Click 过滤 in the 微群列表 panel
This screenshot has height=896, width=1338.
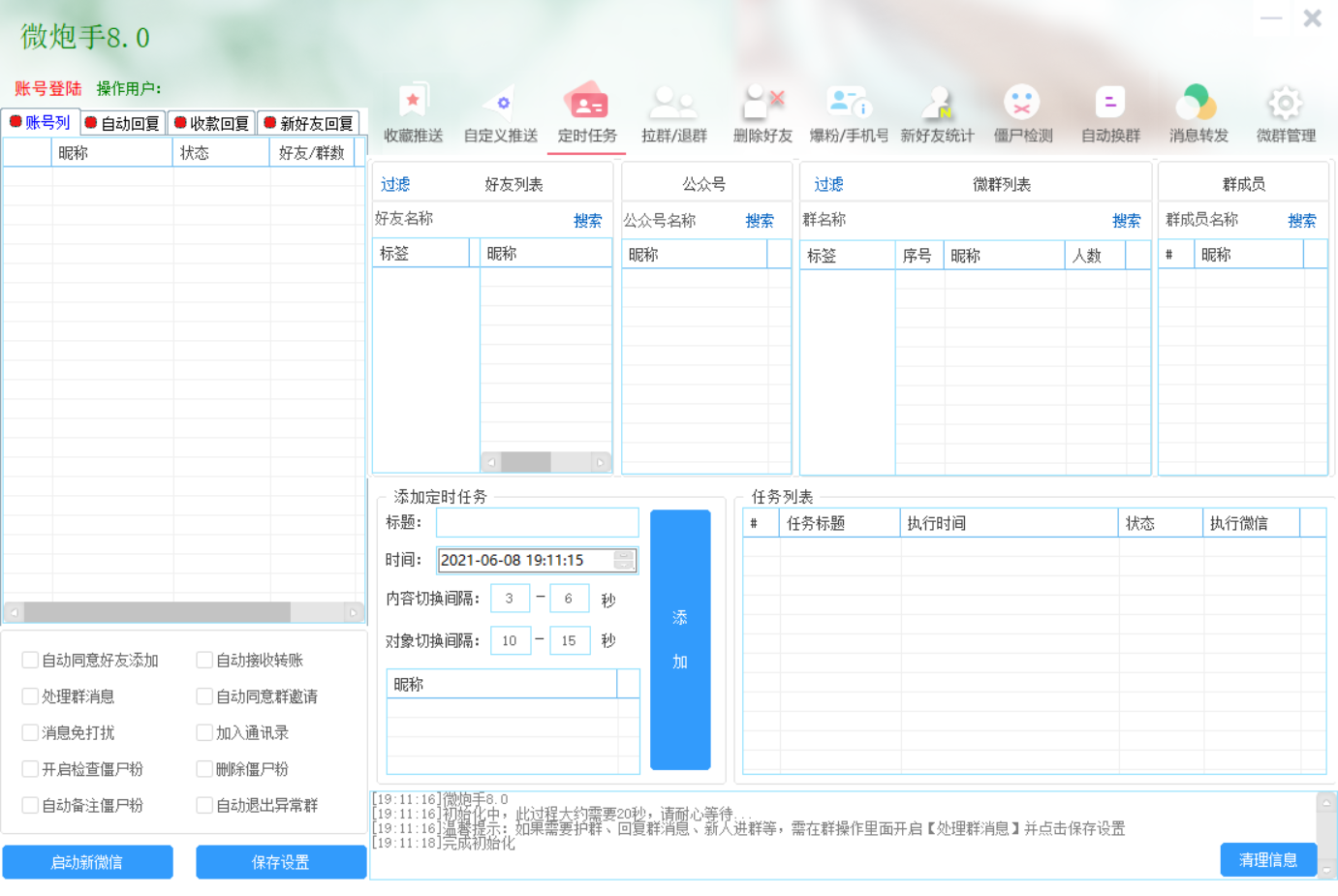click(x=828, y=184)
